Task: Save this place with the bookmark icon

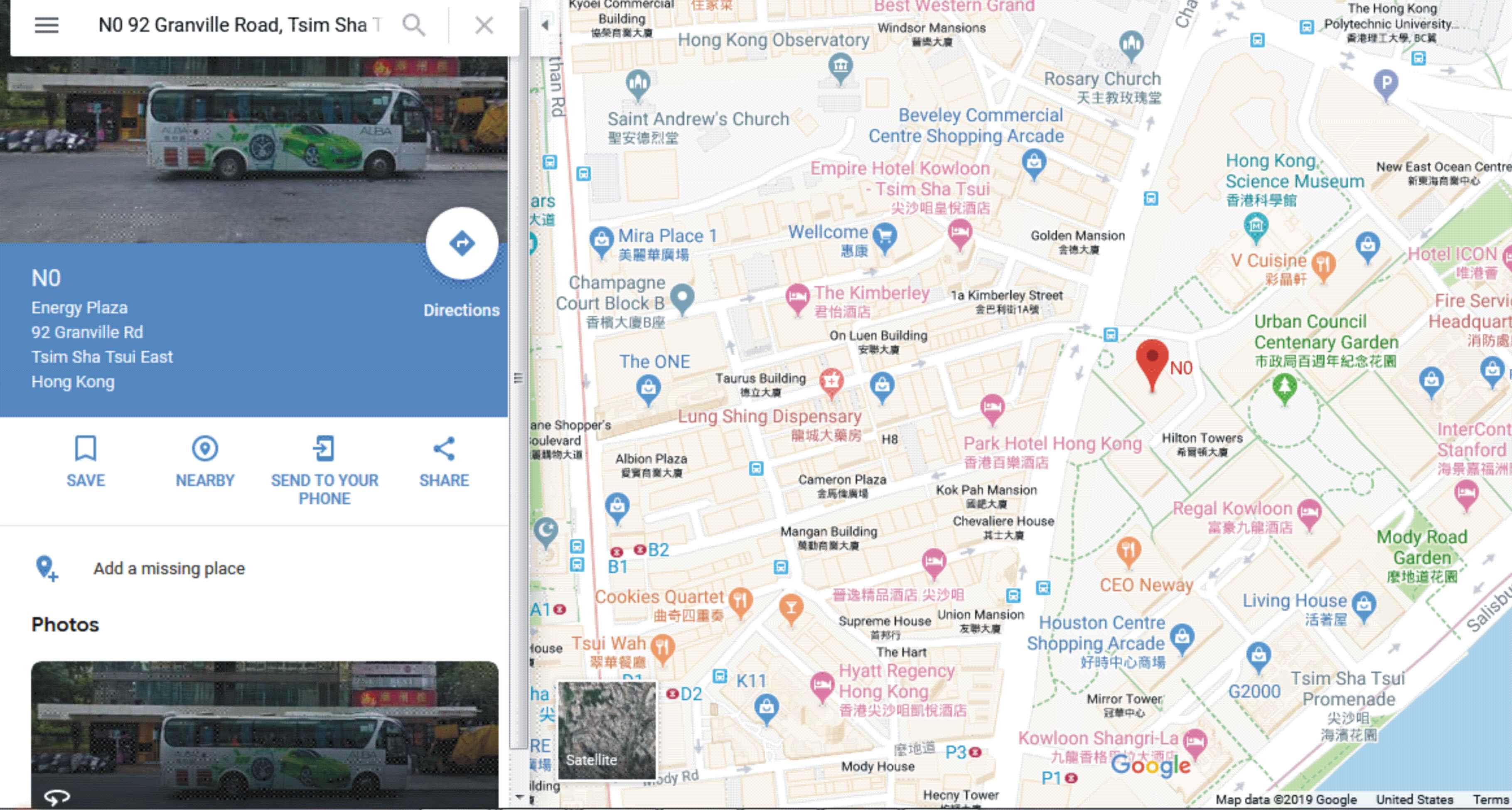Action: 86,449
